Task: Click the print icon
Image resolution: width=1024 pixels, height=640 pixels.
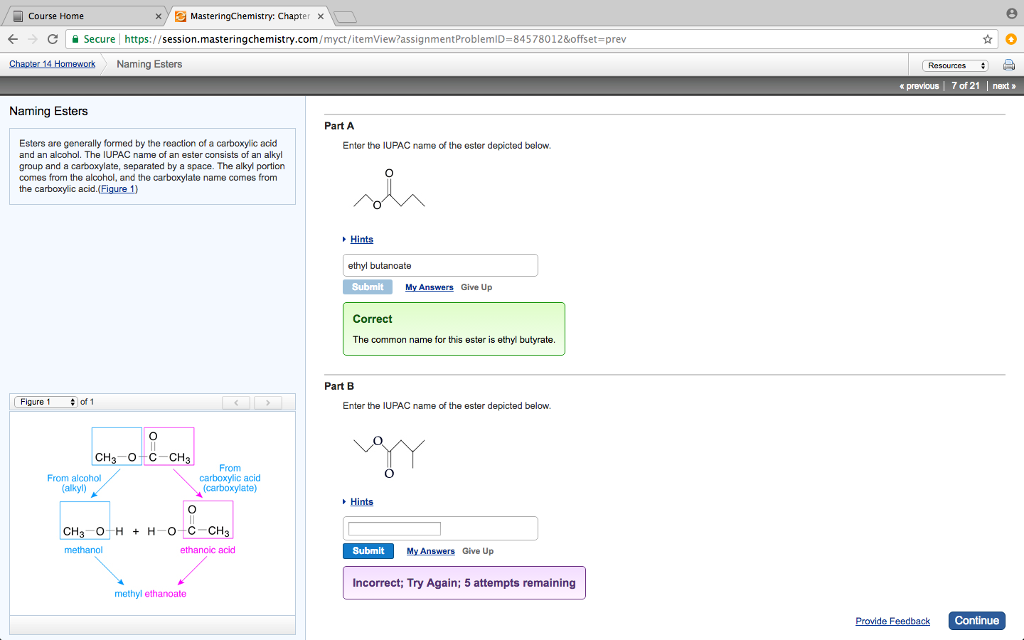Action: [x=1008, y=63]
